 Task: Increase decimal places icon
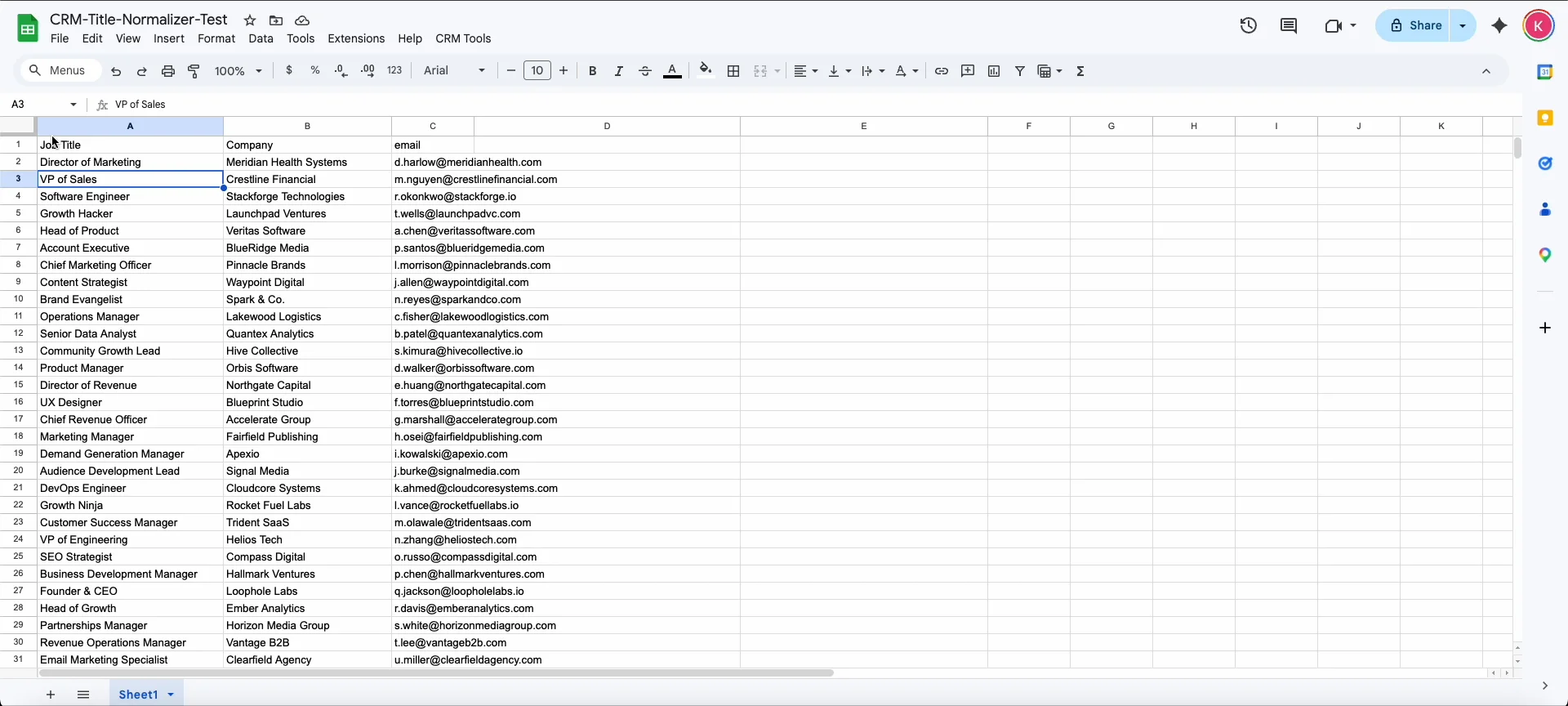[368, 71]
